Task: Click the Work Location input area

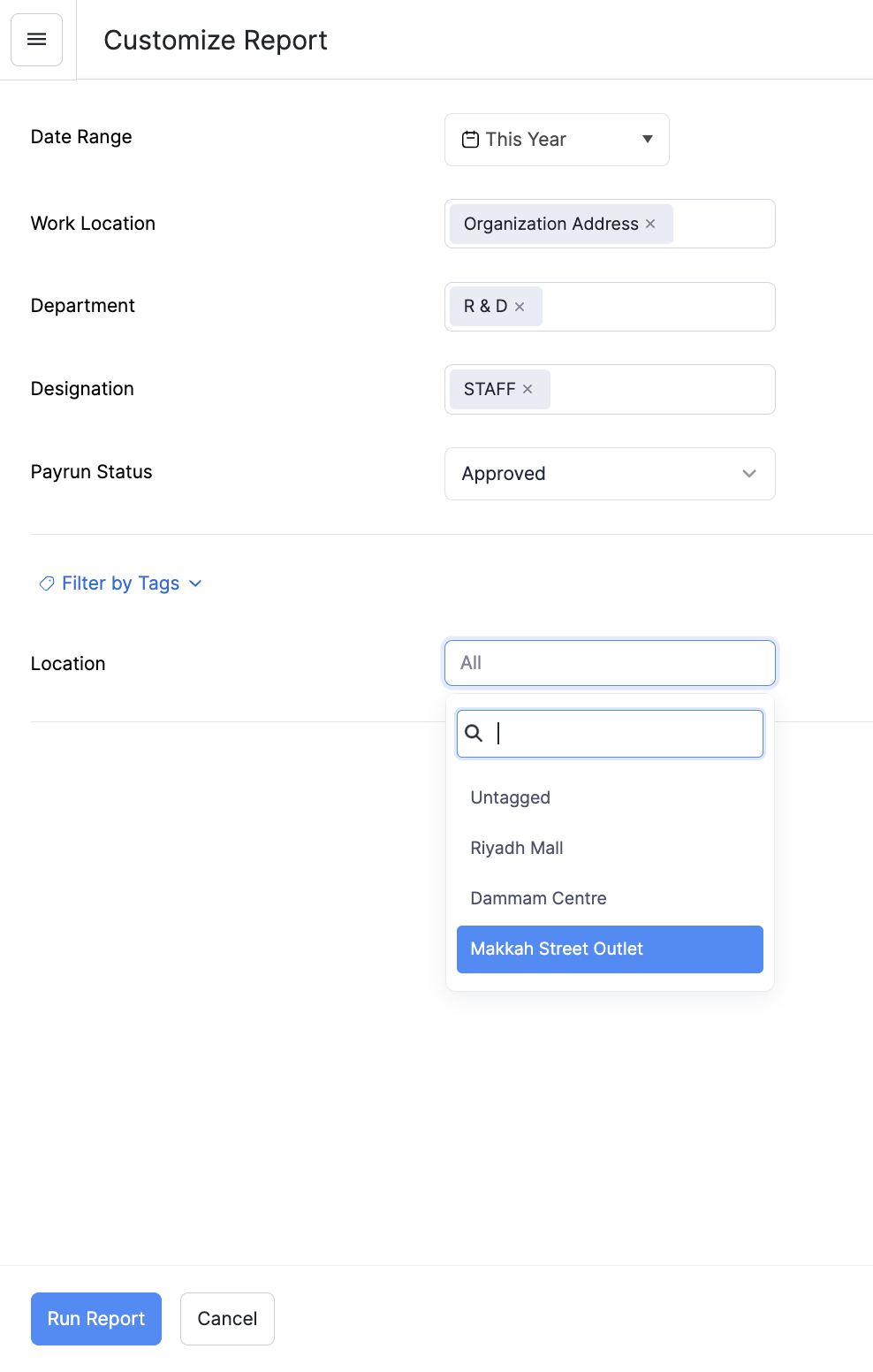Action: [725, 224]
